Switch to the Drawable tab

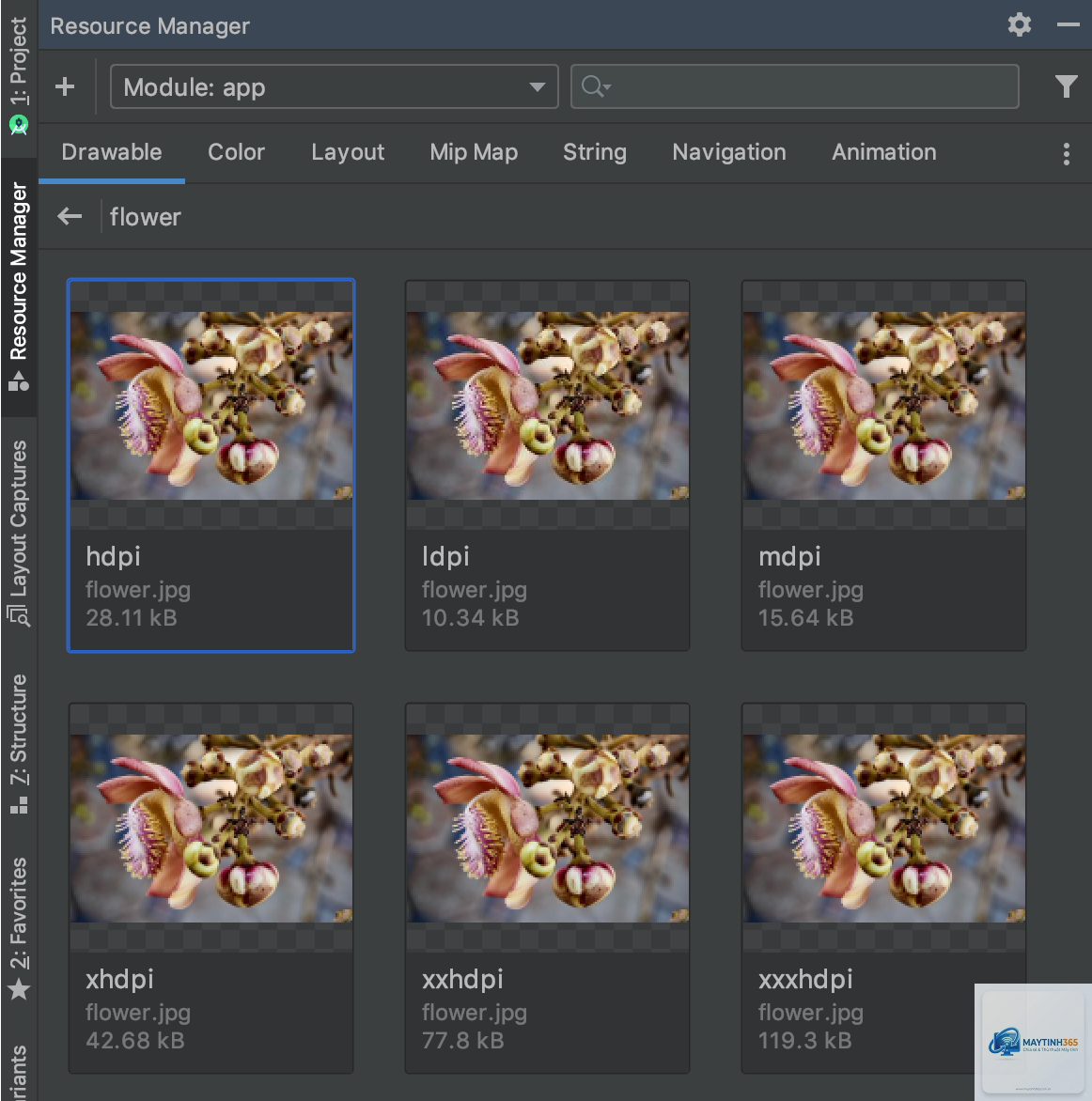click(x=112, y=152)
